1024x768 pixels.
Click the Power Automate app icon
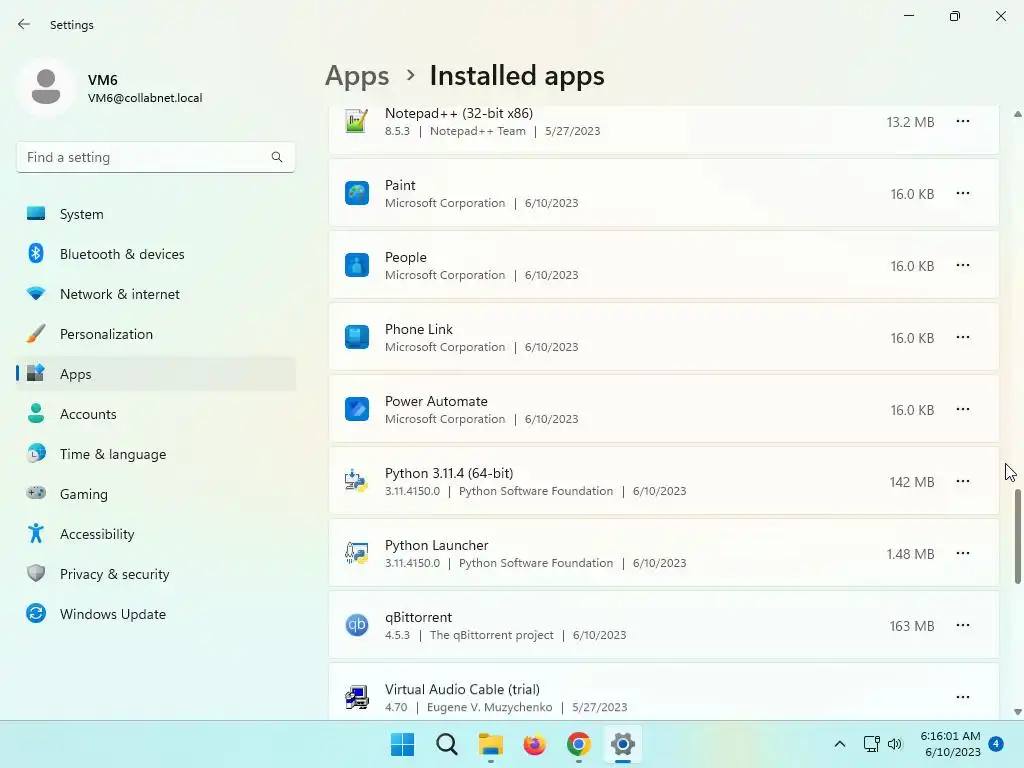coord(357,409)
